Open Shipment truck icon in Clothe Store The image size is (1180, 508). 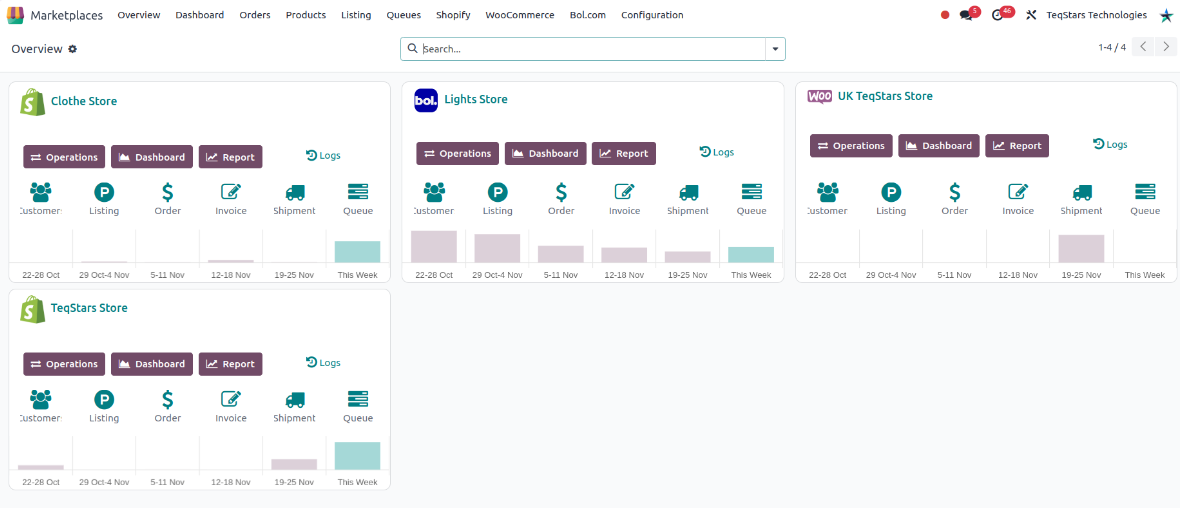point(294,192)
